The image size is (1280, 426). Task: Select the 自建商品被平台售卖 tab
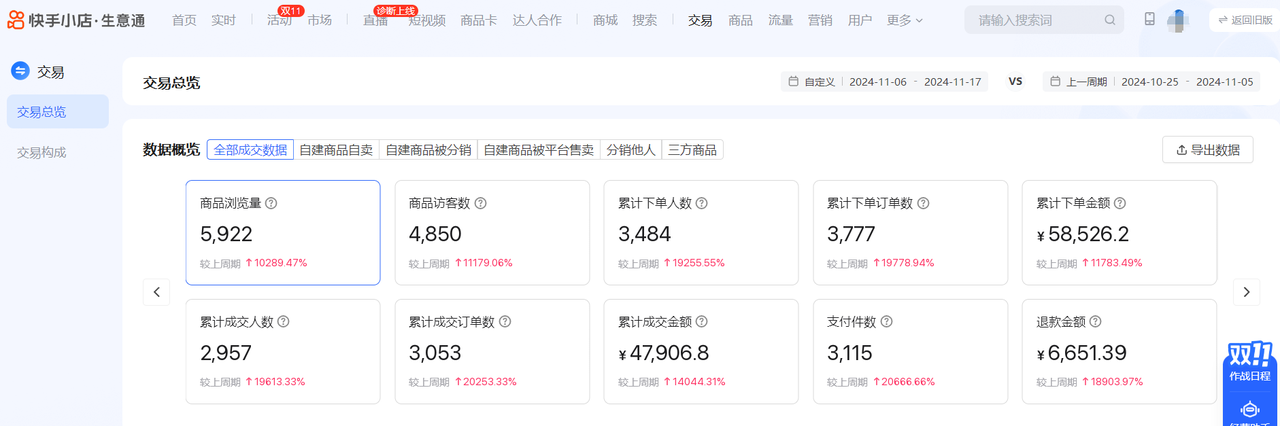pos(538,150)
